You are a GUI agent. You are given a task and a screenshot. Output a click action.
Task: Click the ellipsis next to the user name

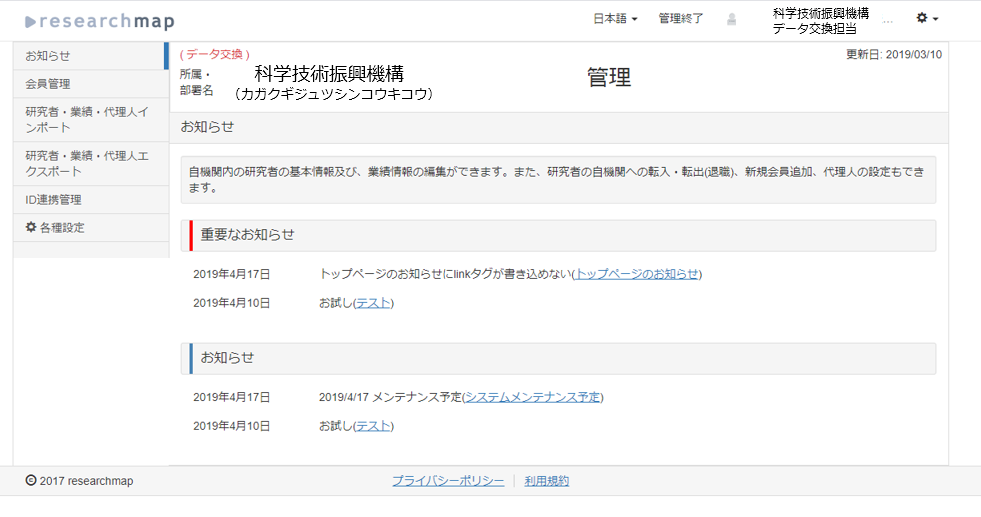coord(887,20)
